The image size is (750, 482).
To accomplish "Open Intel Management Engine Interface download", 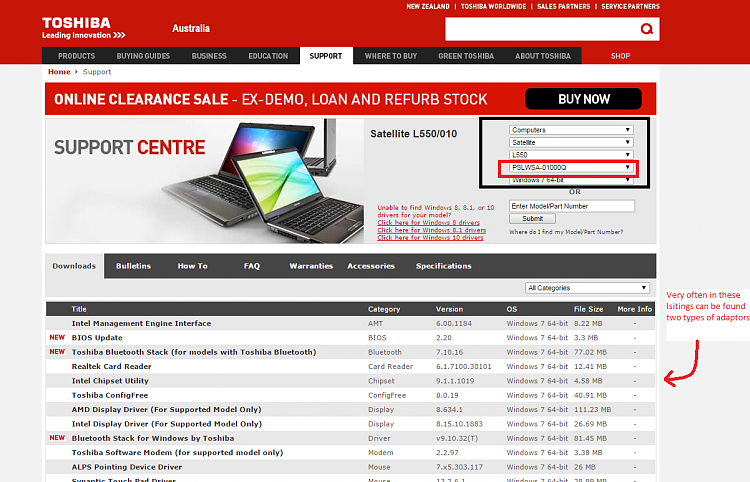I will pos(141,324).
